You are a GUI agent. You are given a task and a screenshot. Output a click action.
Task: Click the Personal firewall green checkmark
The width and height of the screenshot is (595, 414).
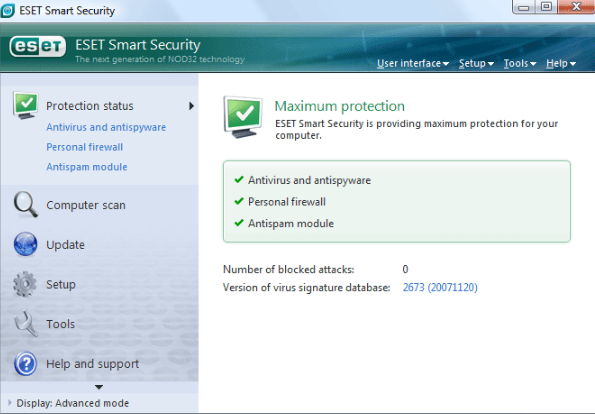pyautogui.click(x=239, y=201)
